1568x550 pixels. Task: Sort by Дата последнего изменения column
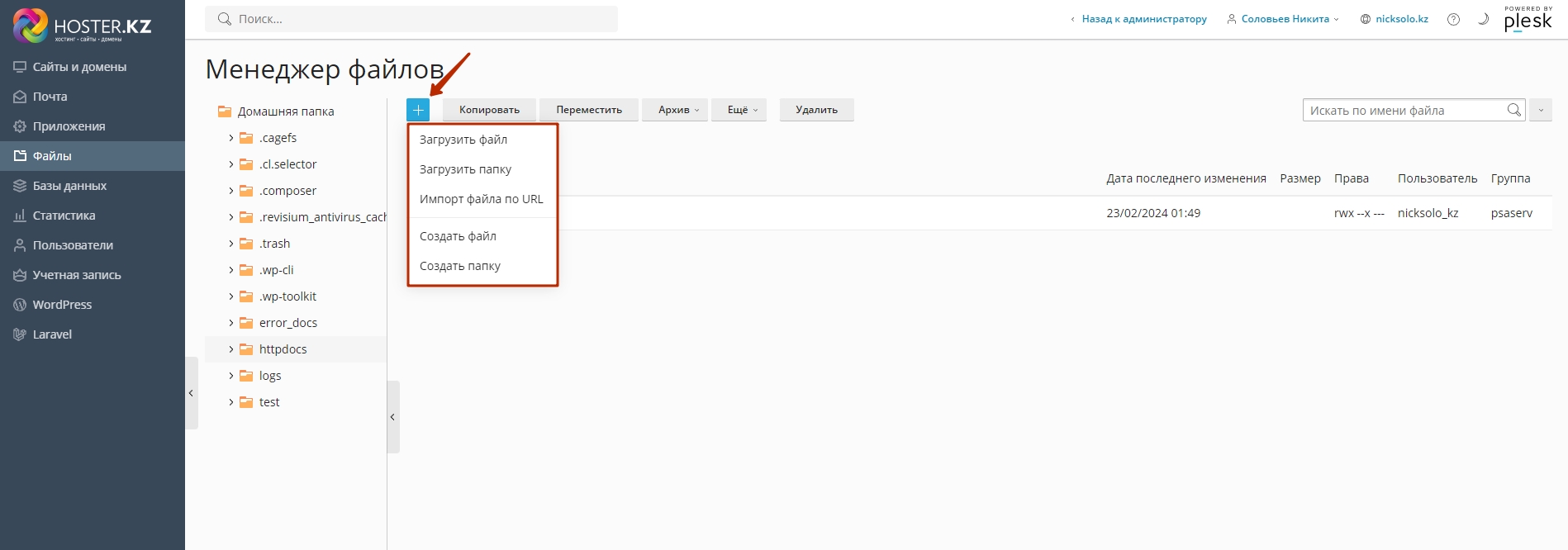(x=1186, y=178)
